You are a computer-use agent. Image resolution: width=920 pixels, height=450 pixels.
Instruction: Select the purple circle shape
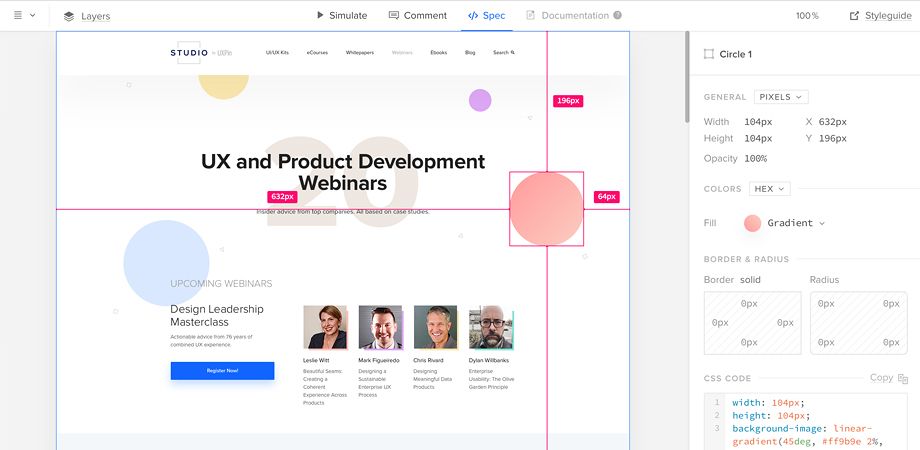[480, 100]
